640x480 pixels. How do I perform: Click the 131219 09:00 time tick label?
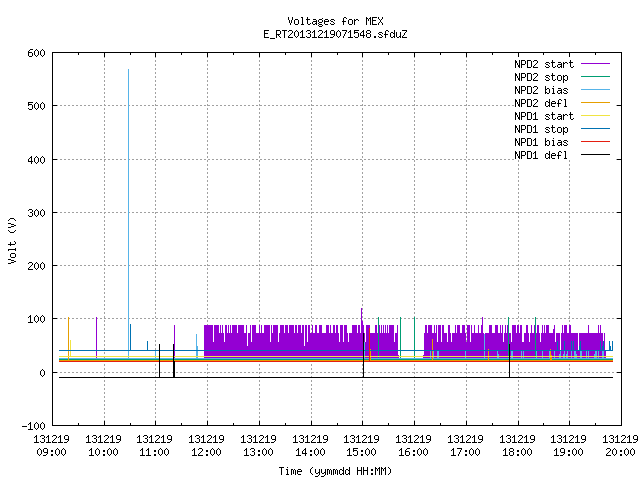coord(51,445)
